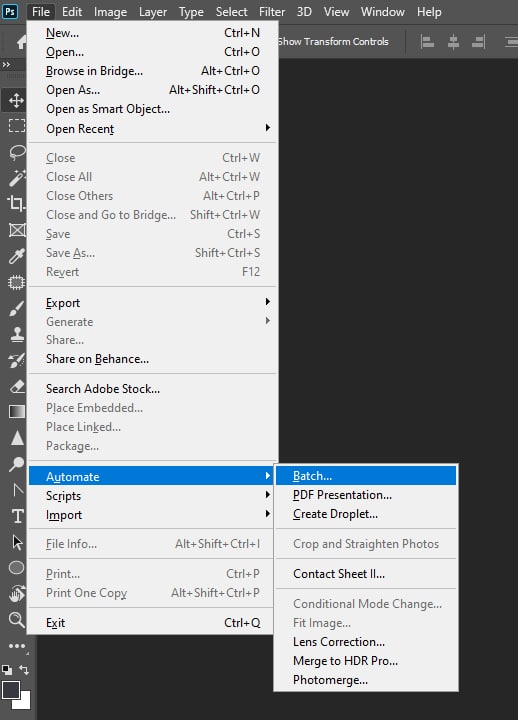Select the Magic Wand tool
Image resolution: width=518 pixels, height=720 pixels.
(17, 178)
